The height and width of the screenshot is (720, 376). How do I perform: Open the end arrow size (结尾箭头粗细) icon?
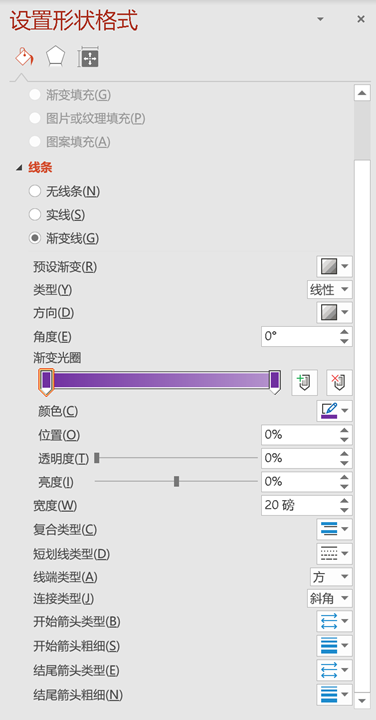pos(334,694)
